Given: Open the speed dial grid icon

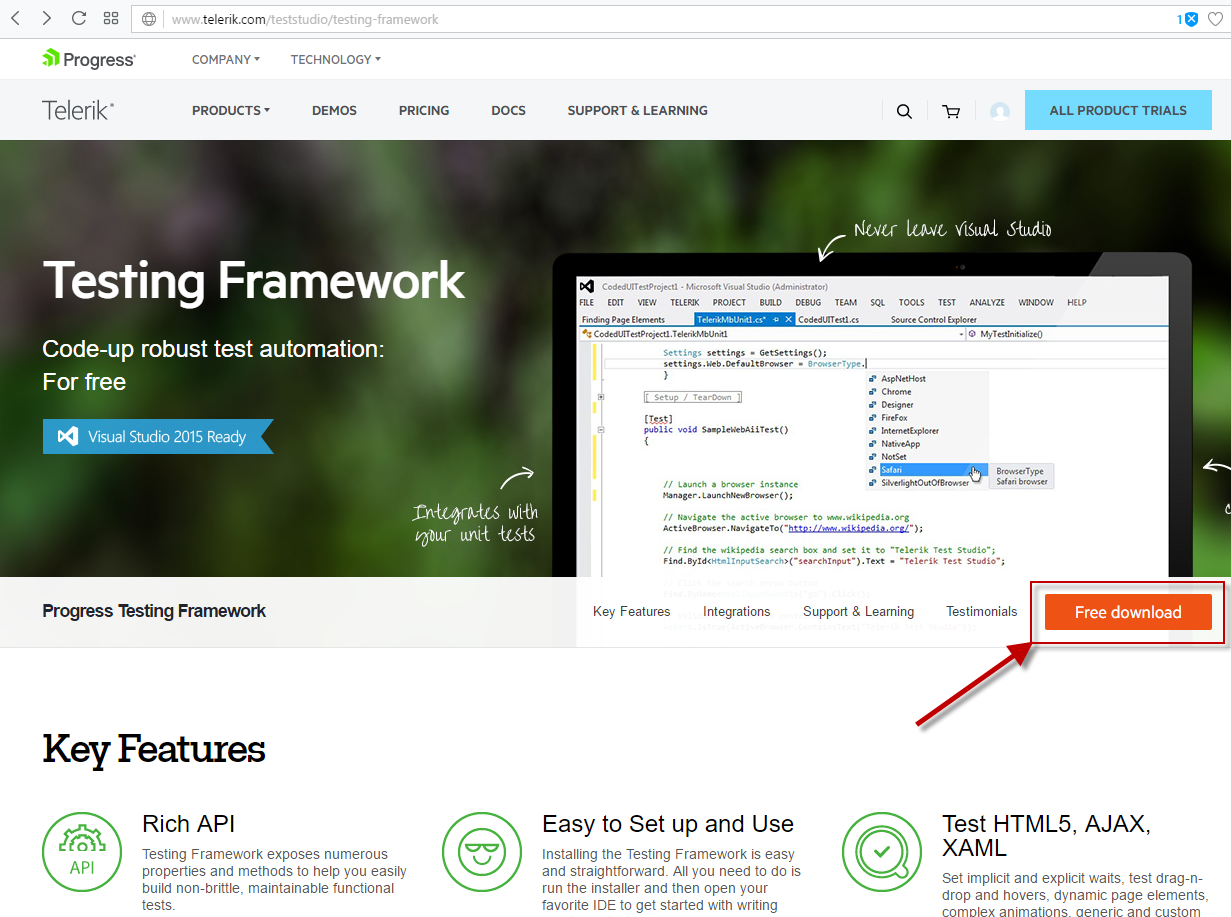Looking at the screenshot, I should [x=111, y=19].
